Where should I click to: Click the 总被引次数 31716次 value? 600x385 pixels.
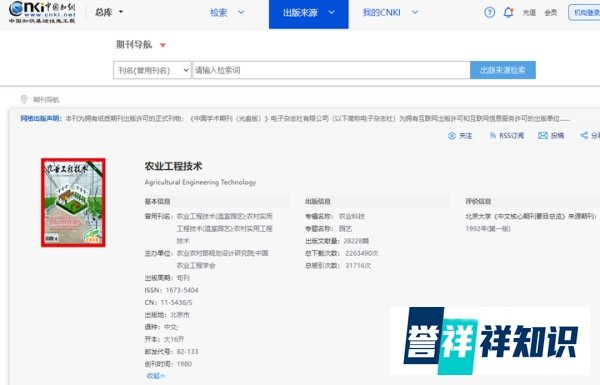[x=358, y=266]
